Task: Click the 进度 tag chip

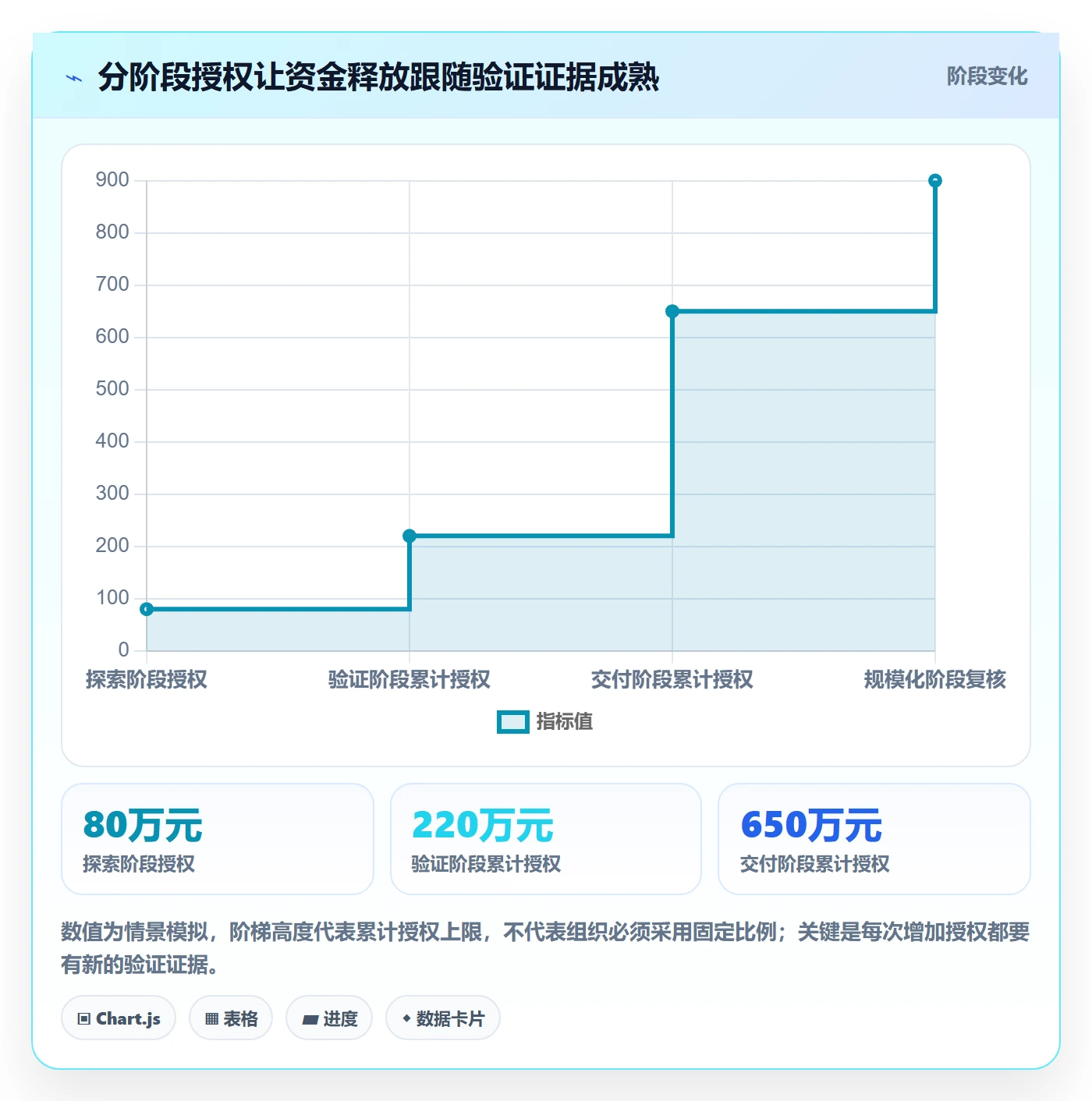Action: 329,1018
